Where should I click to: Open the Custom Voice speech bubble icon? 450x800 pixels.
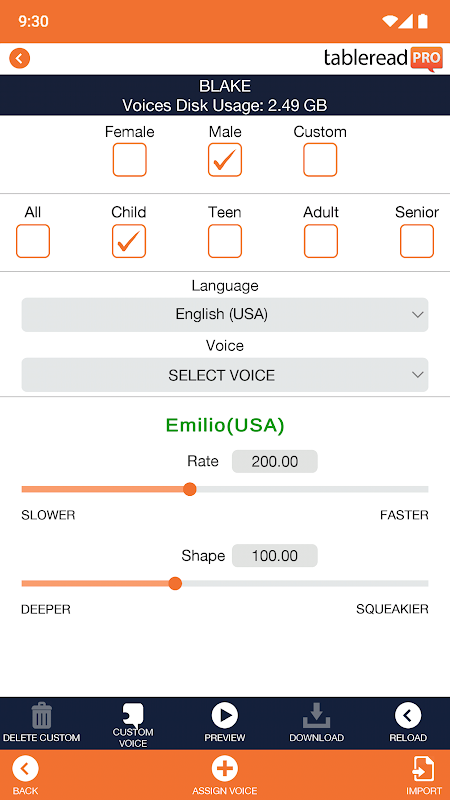(133, 714)
